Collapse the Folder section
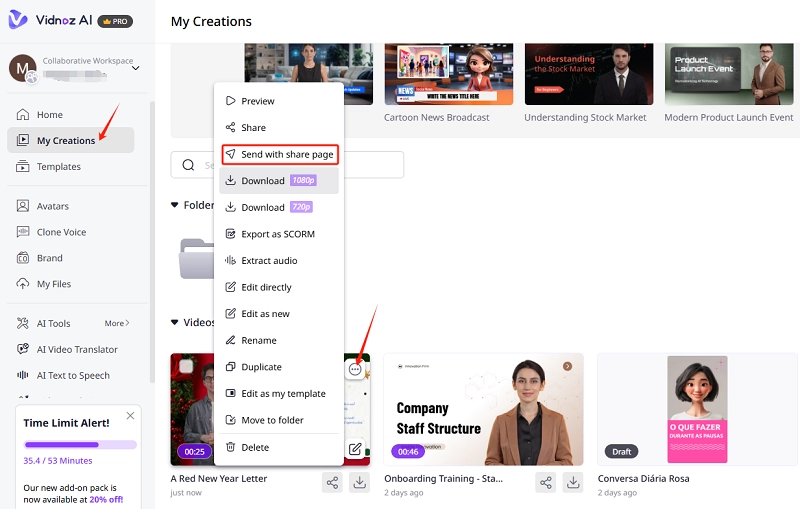This screenshot has width=800, height=509. (174, 205)
